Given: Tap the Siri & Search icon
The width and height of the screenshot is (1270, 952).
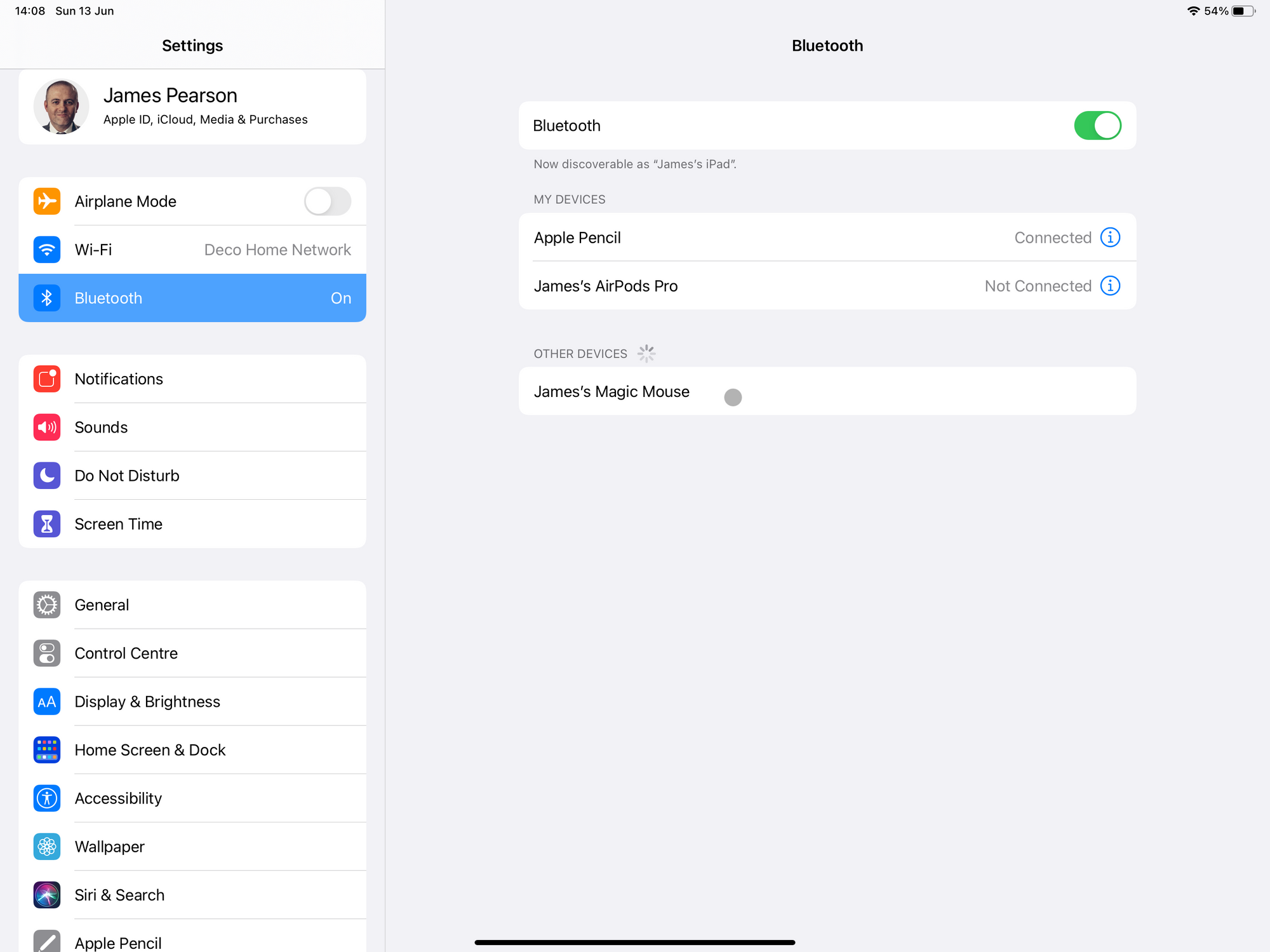Looking at the screenshot, I should (x=47, y=895).
